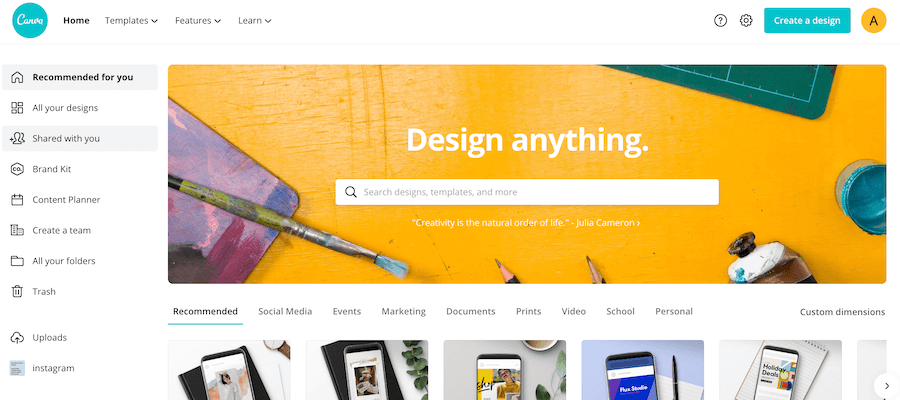Viewport: 900px width, 400px height.
Task: Click the Trash bin icon
Action: click(x=17, y=292)
